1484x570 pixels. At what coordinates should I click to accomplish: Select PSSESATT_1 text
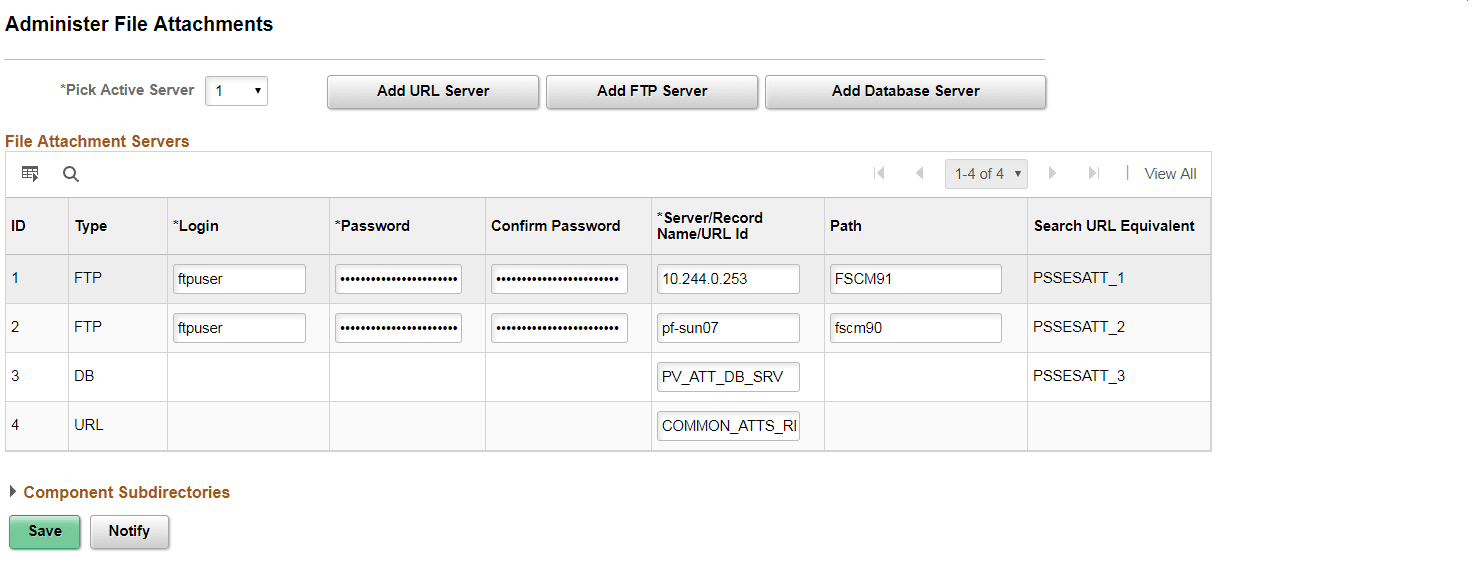(x=1079, y=277)
